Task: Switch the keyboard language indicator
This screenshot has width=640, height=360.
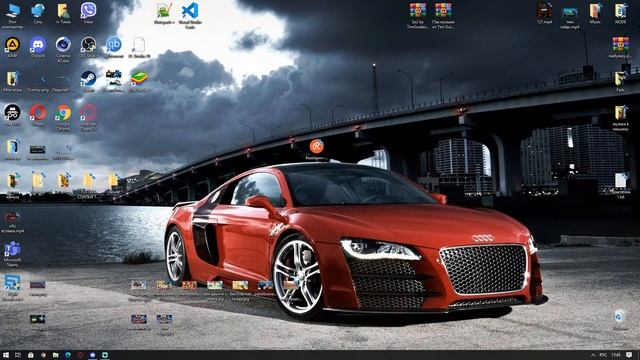Action: (x=604, y=355)
